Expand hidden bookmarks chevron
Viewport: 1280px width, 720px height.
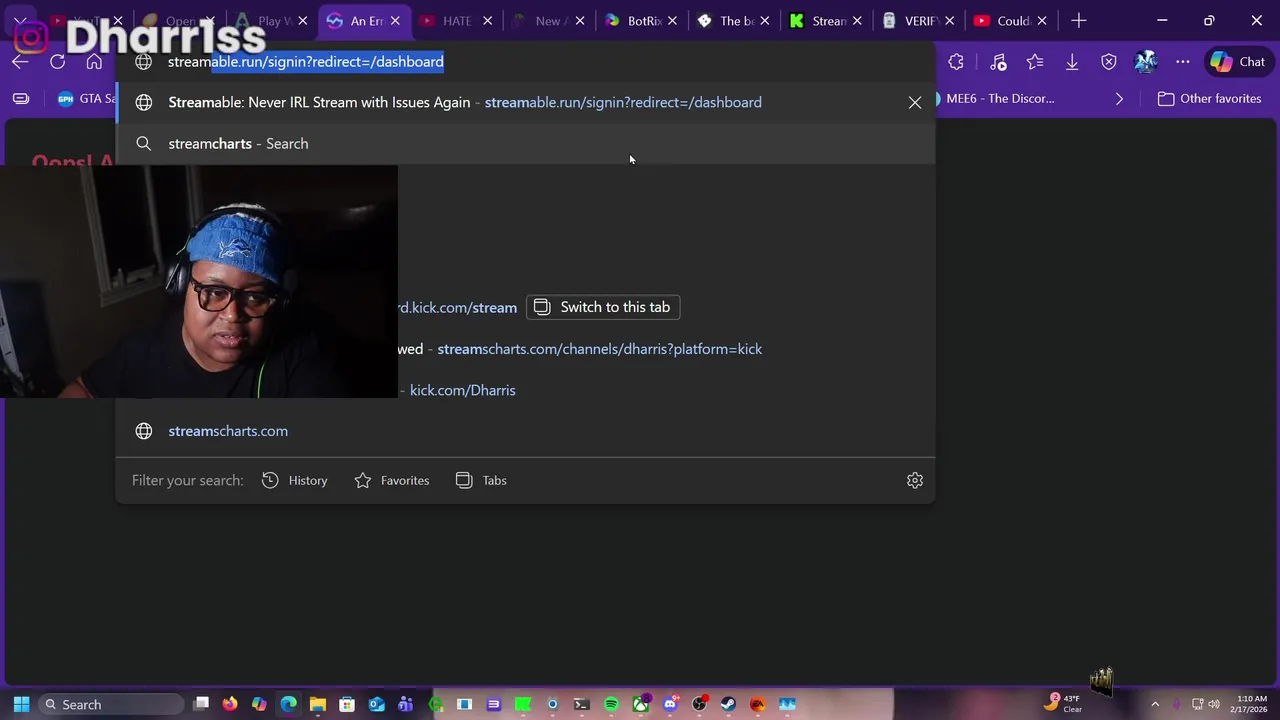tap(1119, 98)
